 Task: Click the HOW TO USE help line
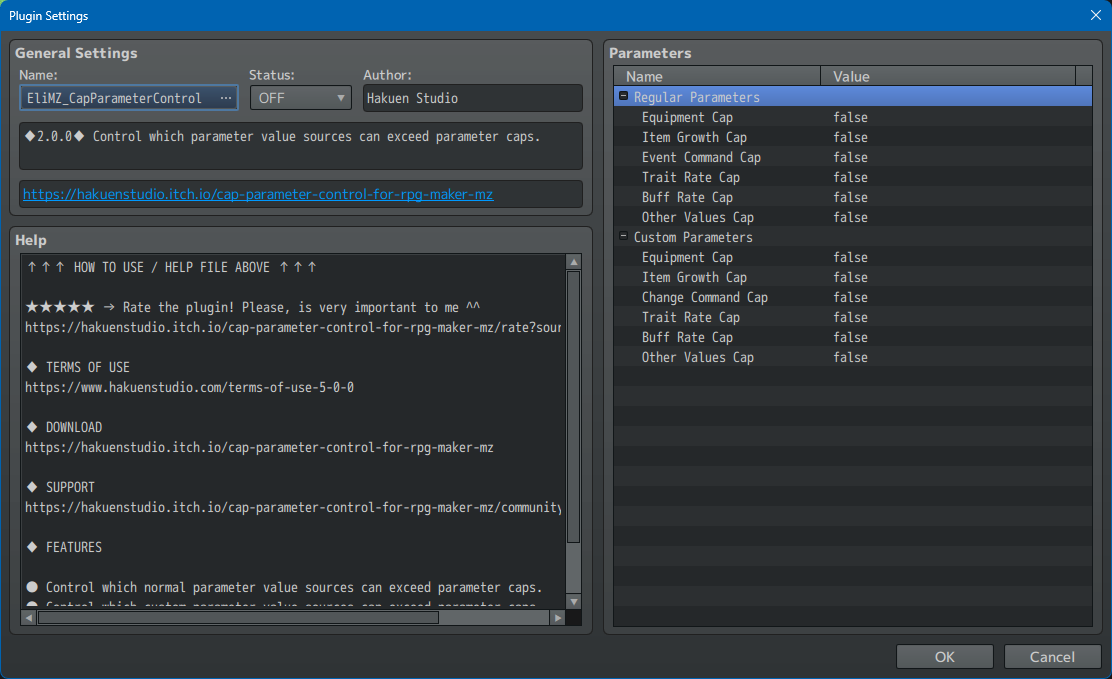click(172, 267)
